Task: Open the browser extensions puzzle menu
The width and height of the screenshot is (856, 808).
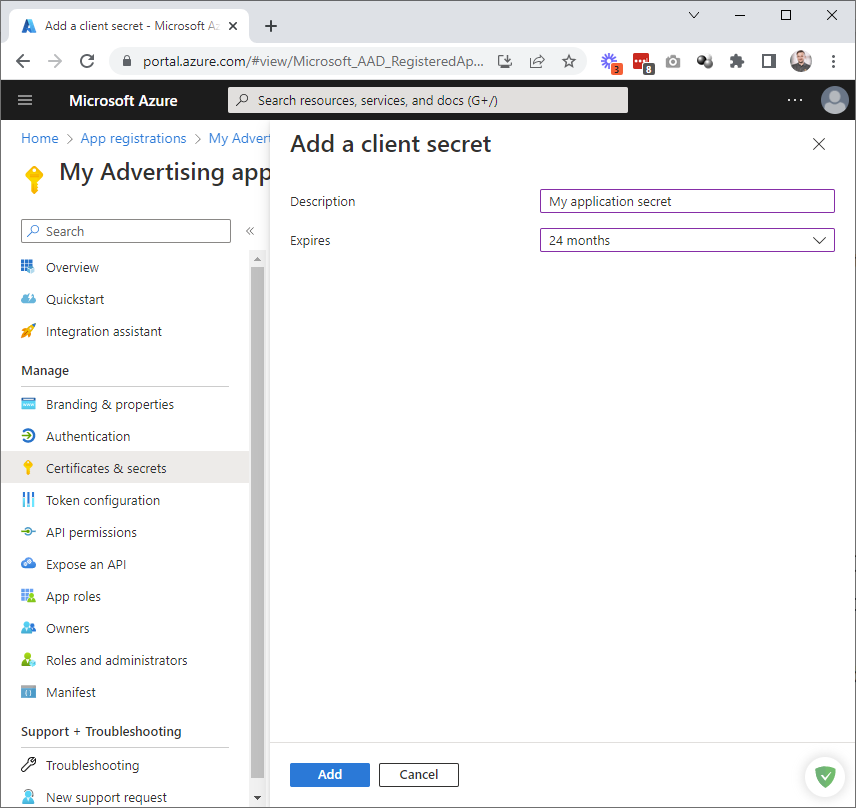Action: pos(737,61)
